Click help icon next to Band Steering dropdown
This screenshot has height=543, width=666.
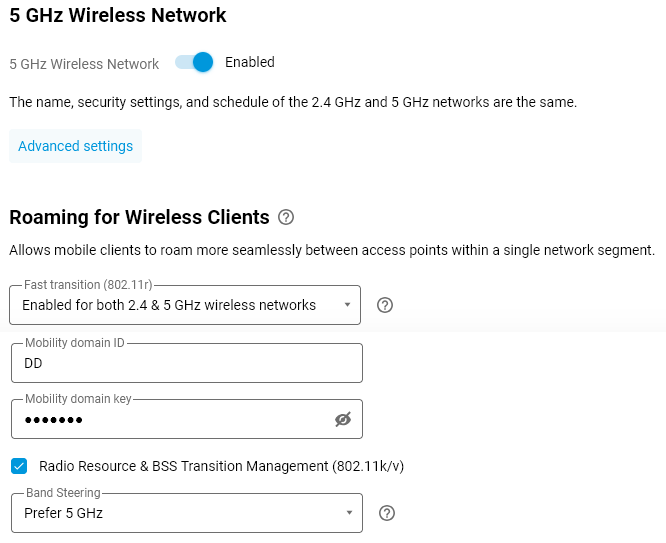(x=387, y=513)
